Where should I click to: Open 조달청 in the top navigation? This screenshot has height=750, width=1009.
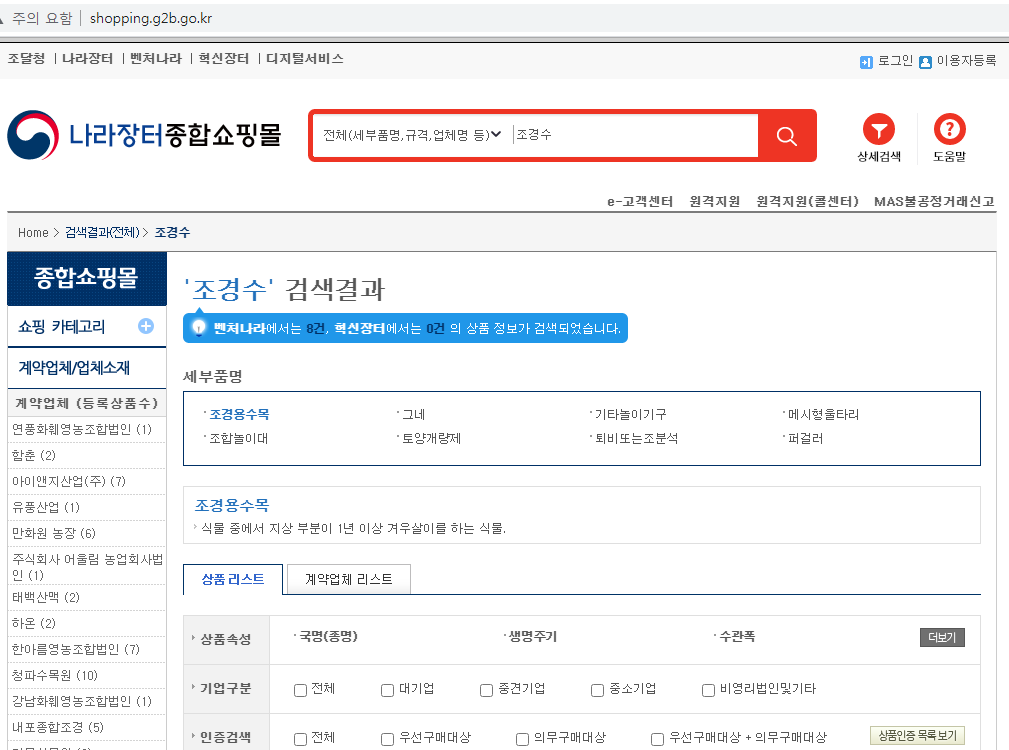pyautogui.click(x=26, y=59)
